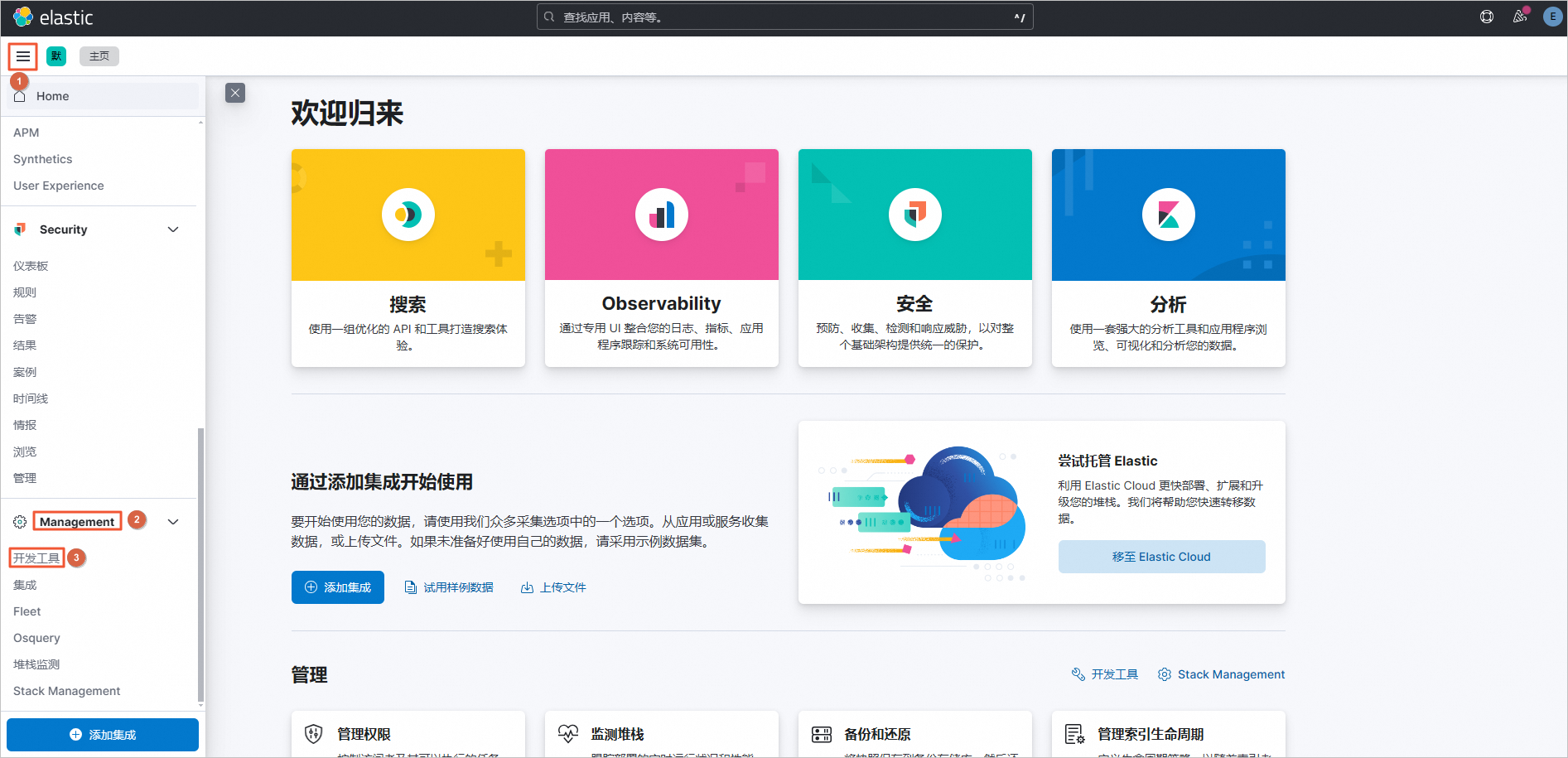Open 管理 under Security
Image resolution: width=1568 pixels, height=758 pixels.
click(x=25, y=478)
